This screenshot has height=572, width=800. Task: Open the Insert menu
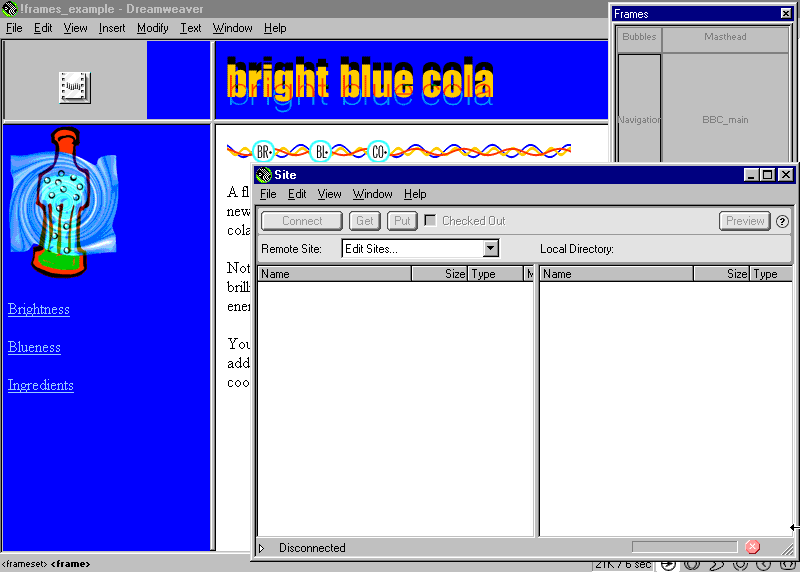coord(112,28)
